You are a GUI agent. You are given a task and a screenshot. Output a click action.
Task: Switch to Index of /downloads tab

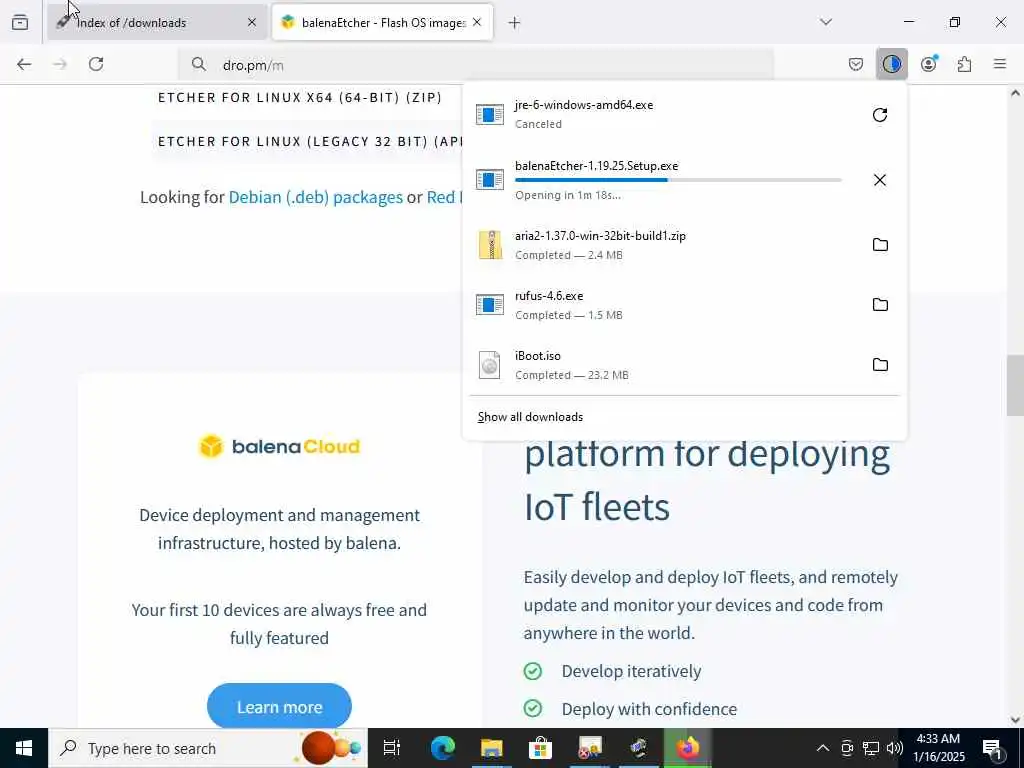157,22
